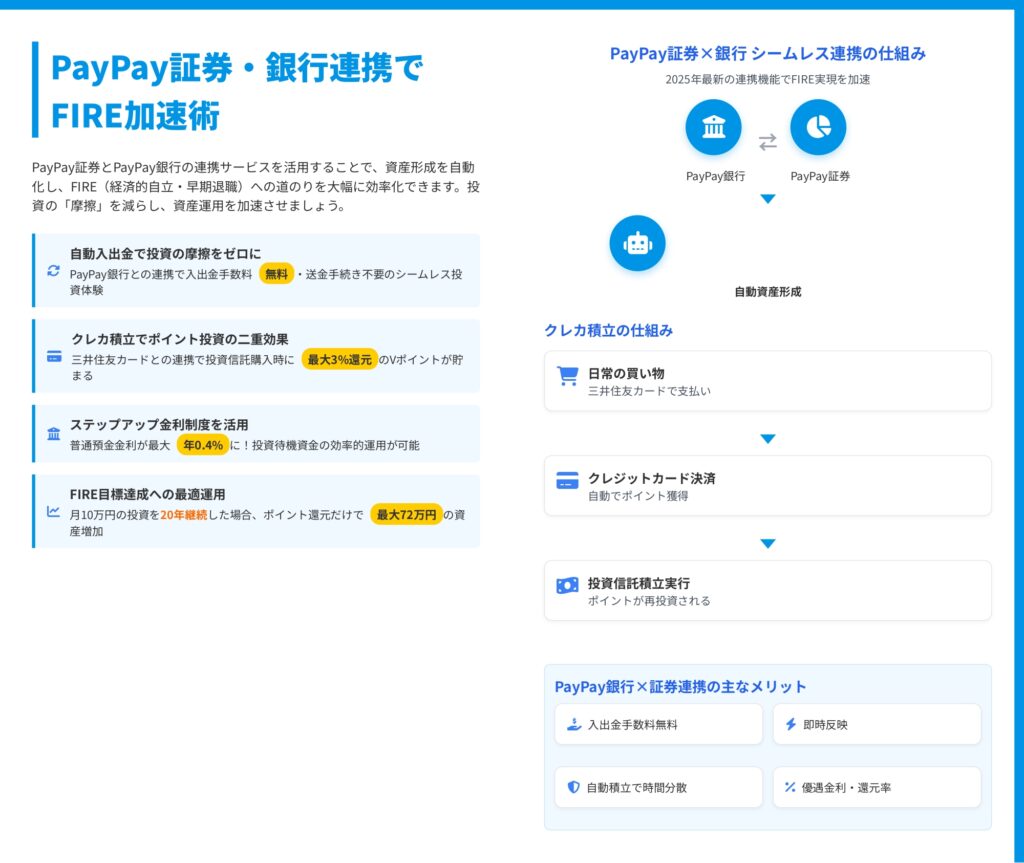1024x863 pixels.
Task: Click the shopping cart icon for 日常の買い物
Action: pos(567,376)
